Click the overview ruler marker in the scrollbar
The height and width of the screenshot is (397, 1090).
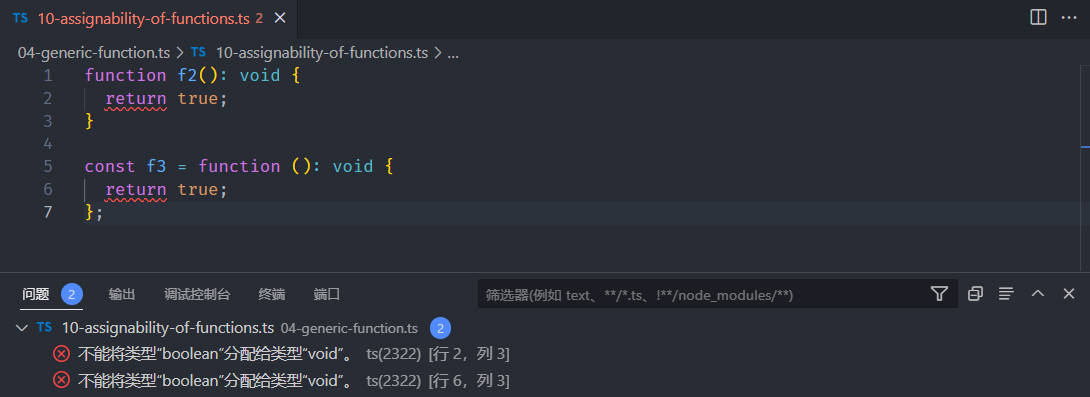pos(1085,147)
